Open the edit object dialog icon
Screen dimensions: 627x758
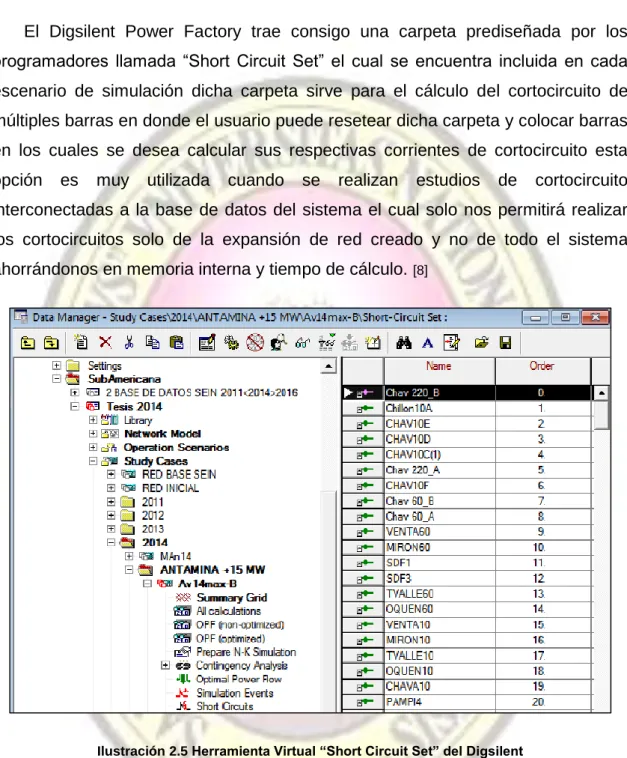[x=207, y=342]
